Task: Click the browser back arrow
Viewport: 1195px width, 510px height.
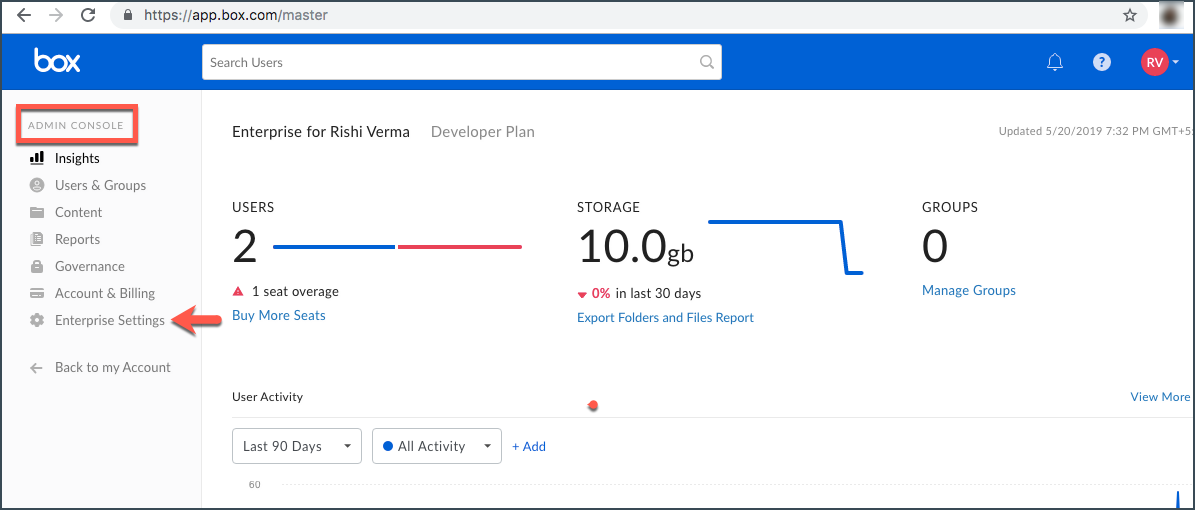Action: 24,14
